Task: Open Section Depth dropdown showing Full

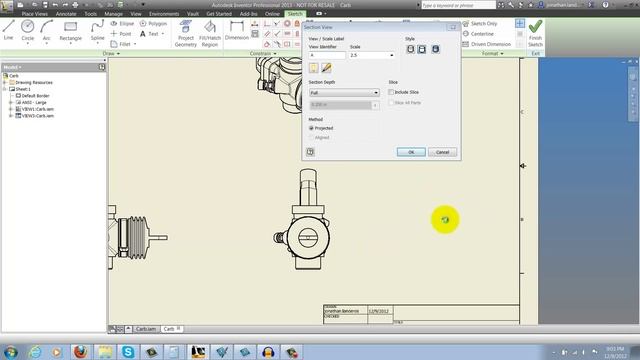Action: point(344,93)
